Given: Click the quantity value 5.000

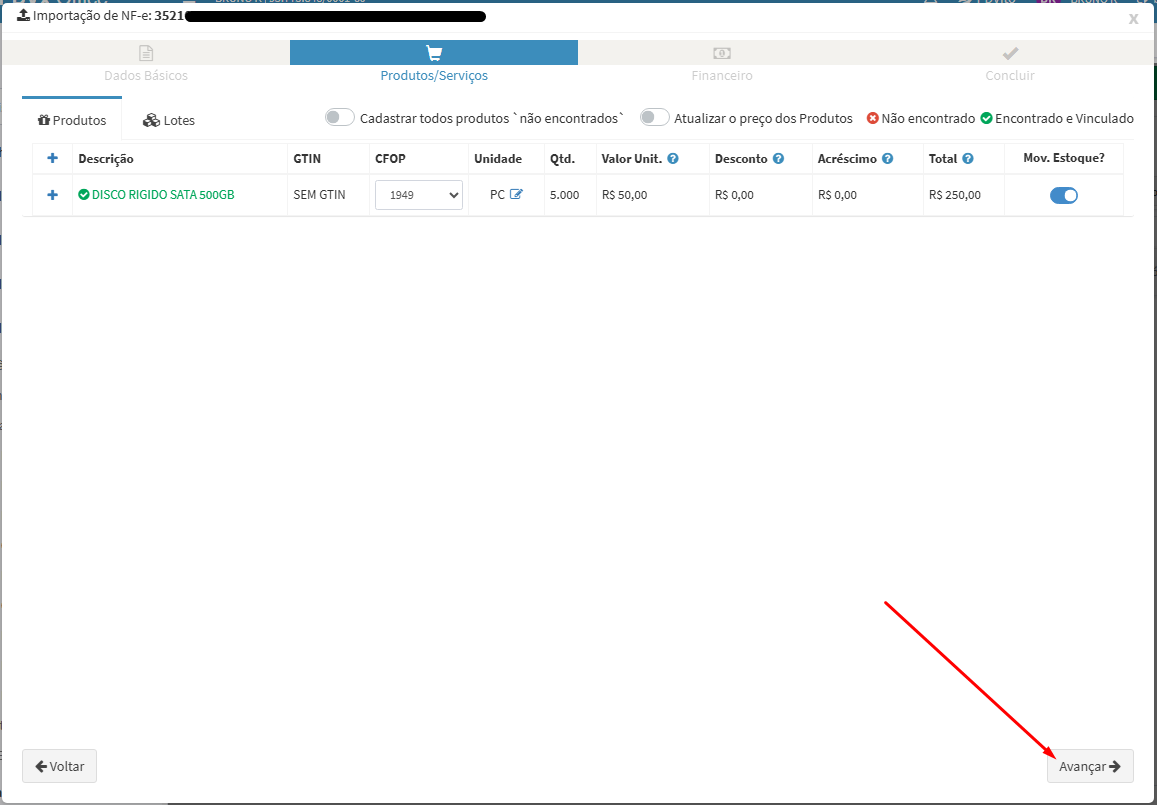Looking at the screenshot, I should click(x=564, y=195).
